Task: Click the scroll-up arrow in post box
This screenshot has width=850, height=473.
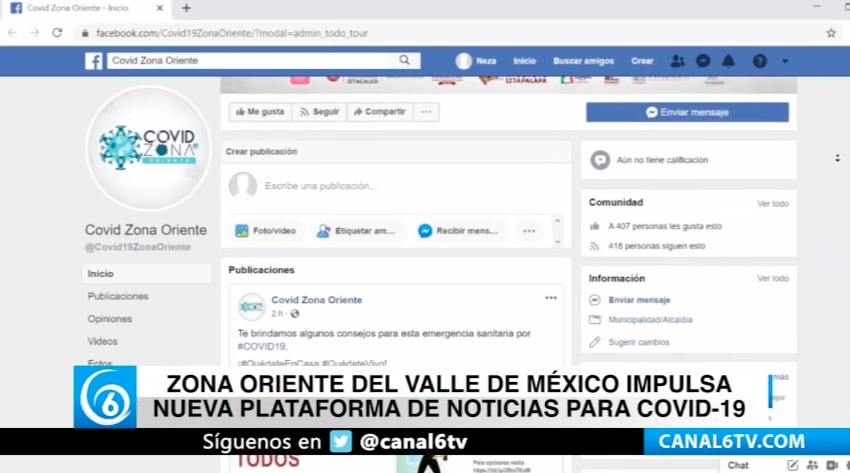Action: click(x=558, y=221)
